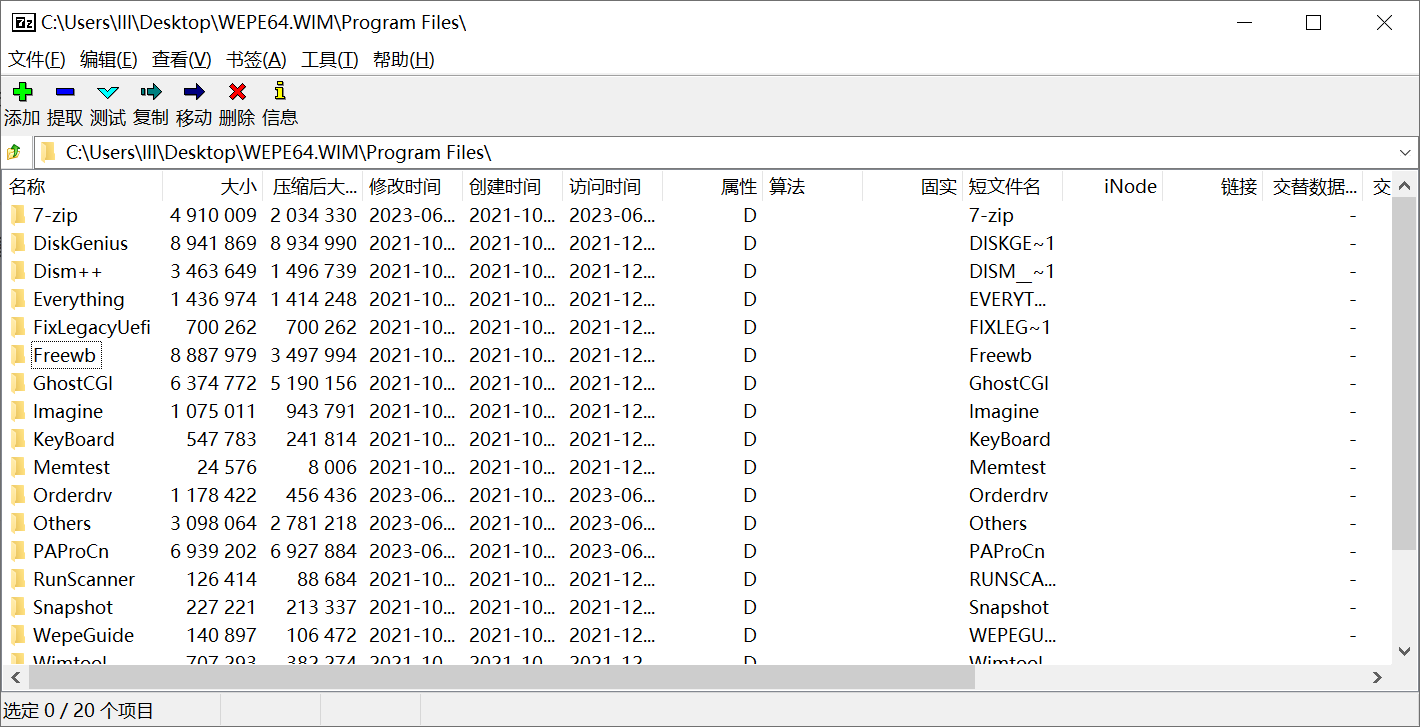1420x727 pixels.
Task: Click short name DISM__~1
Action: point(1012,271)
